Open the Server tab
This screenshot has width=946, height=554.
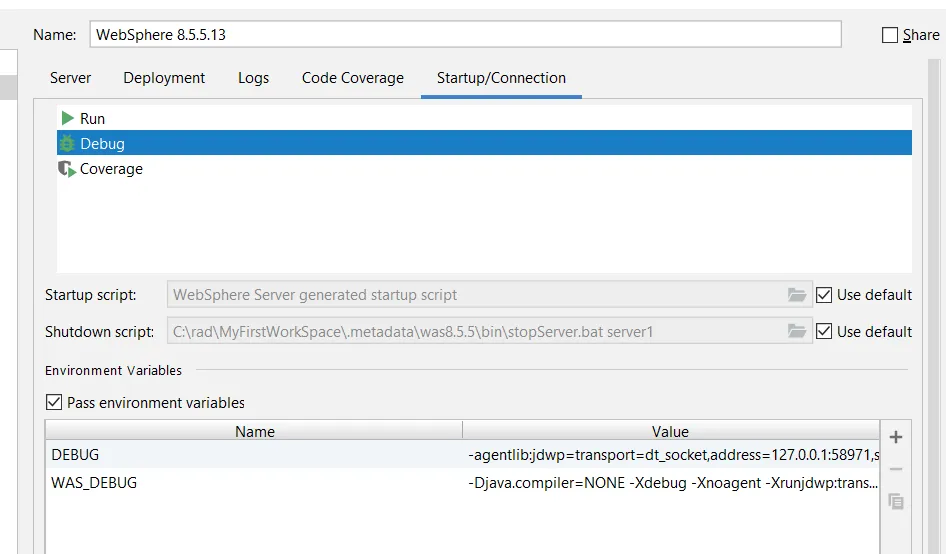tap(71, 78)
